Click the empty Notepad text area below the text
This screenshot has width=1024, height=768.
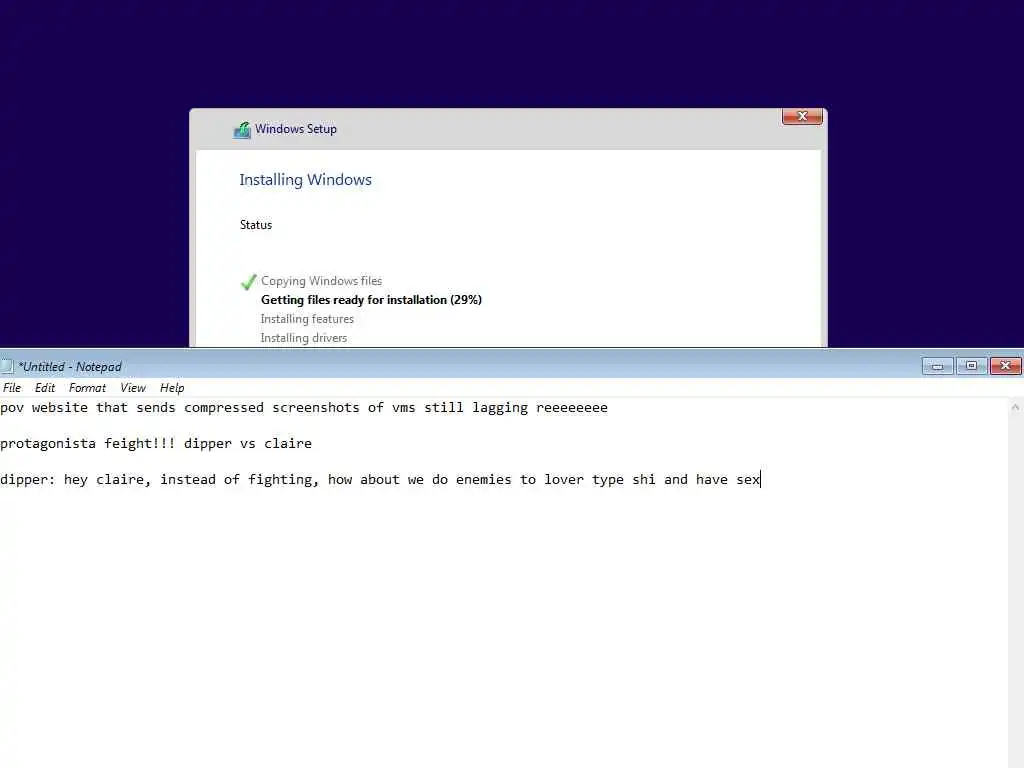tap(503, 627)
